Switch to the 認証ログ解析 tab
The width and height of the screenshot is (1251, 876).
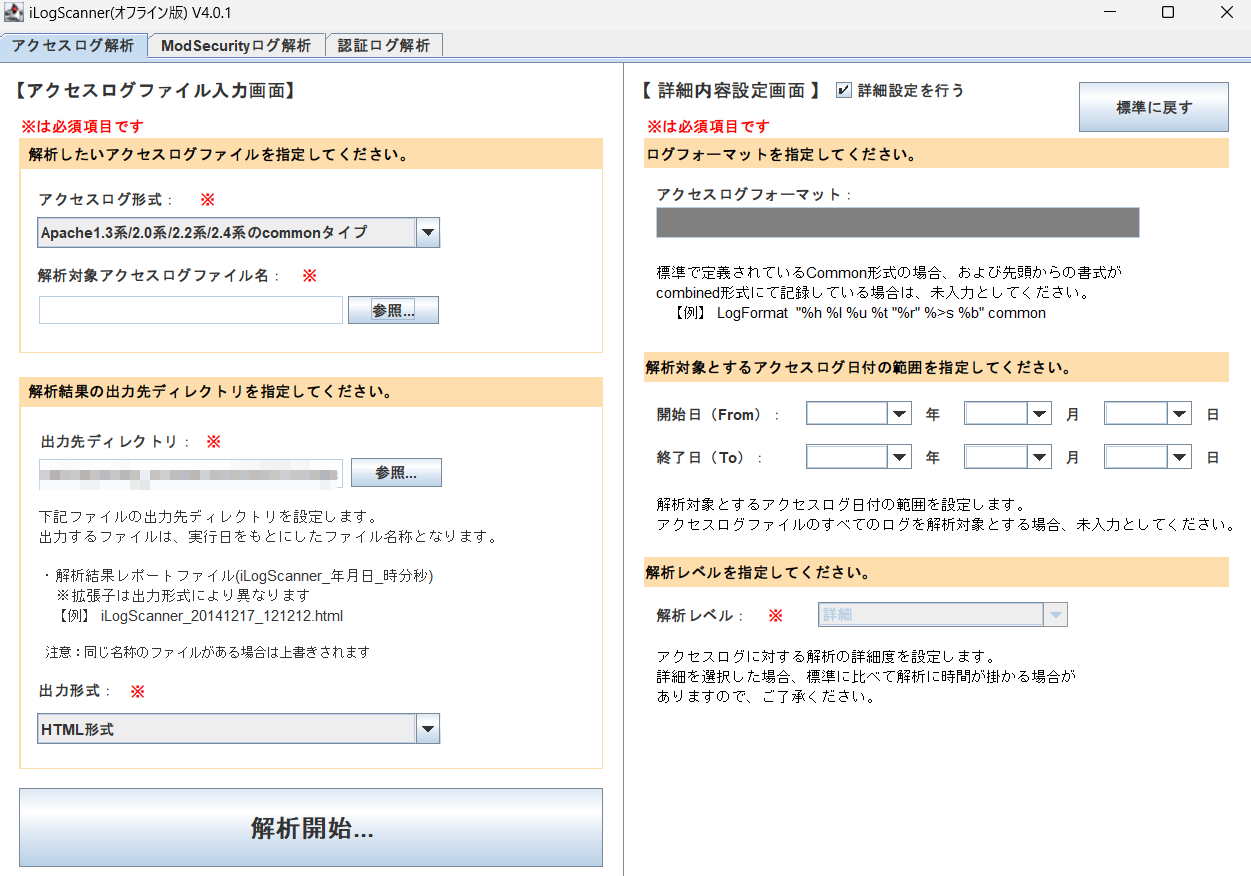click(384, 46)
